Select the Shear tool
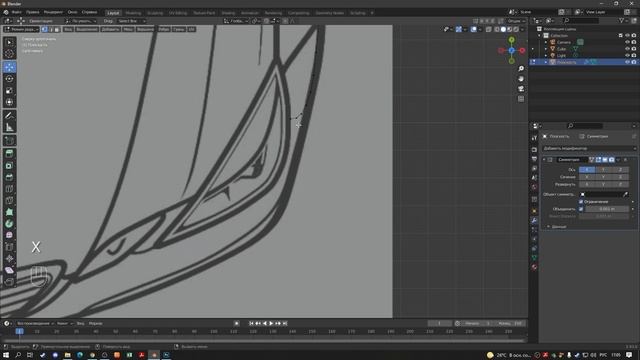Viewport: 640px width, 360px height. pyautogui.click(x=9, y=270)
